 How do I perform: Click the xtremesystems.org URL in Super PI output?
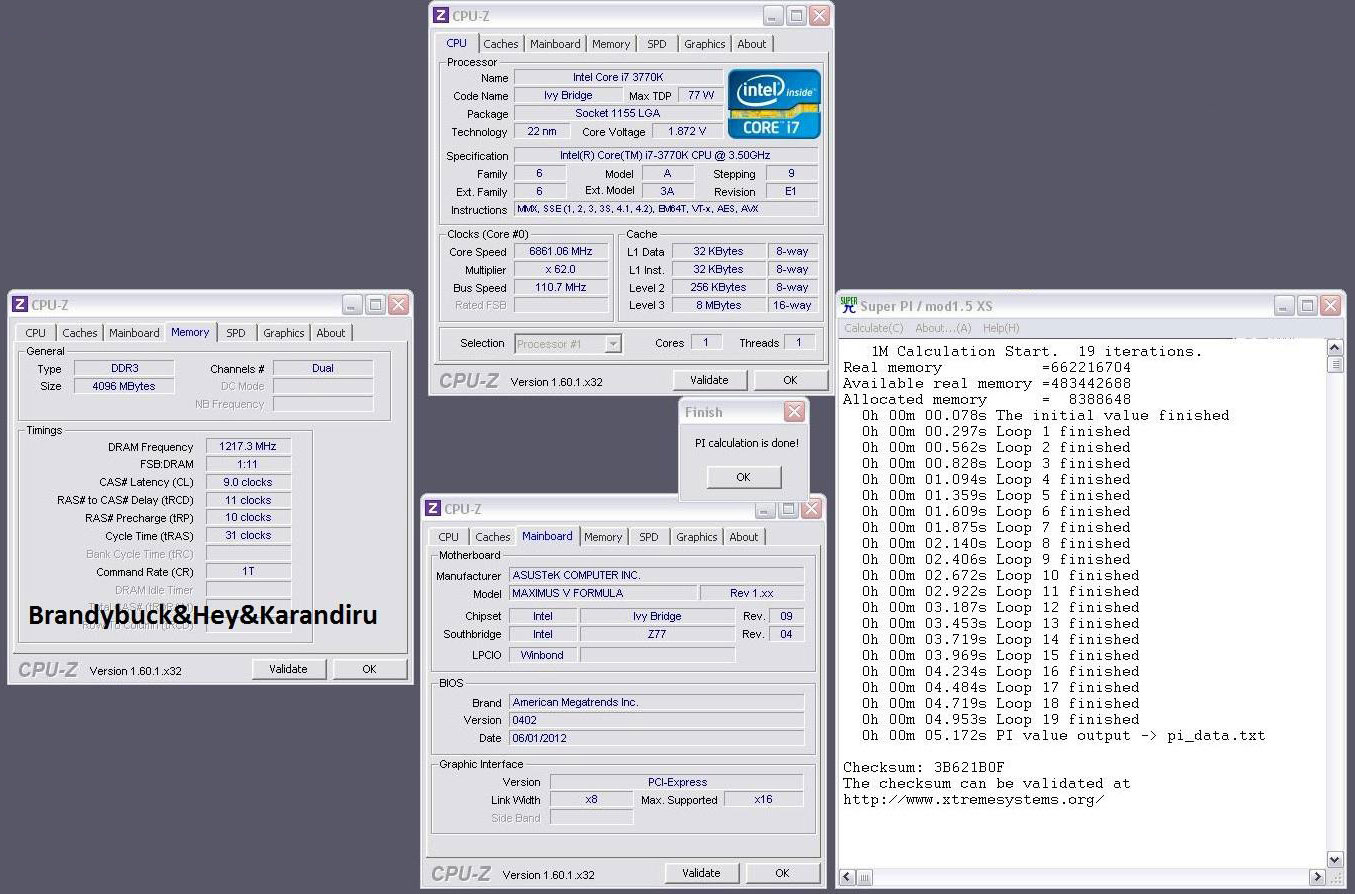click(x=973, y=800)
